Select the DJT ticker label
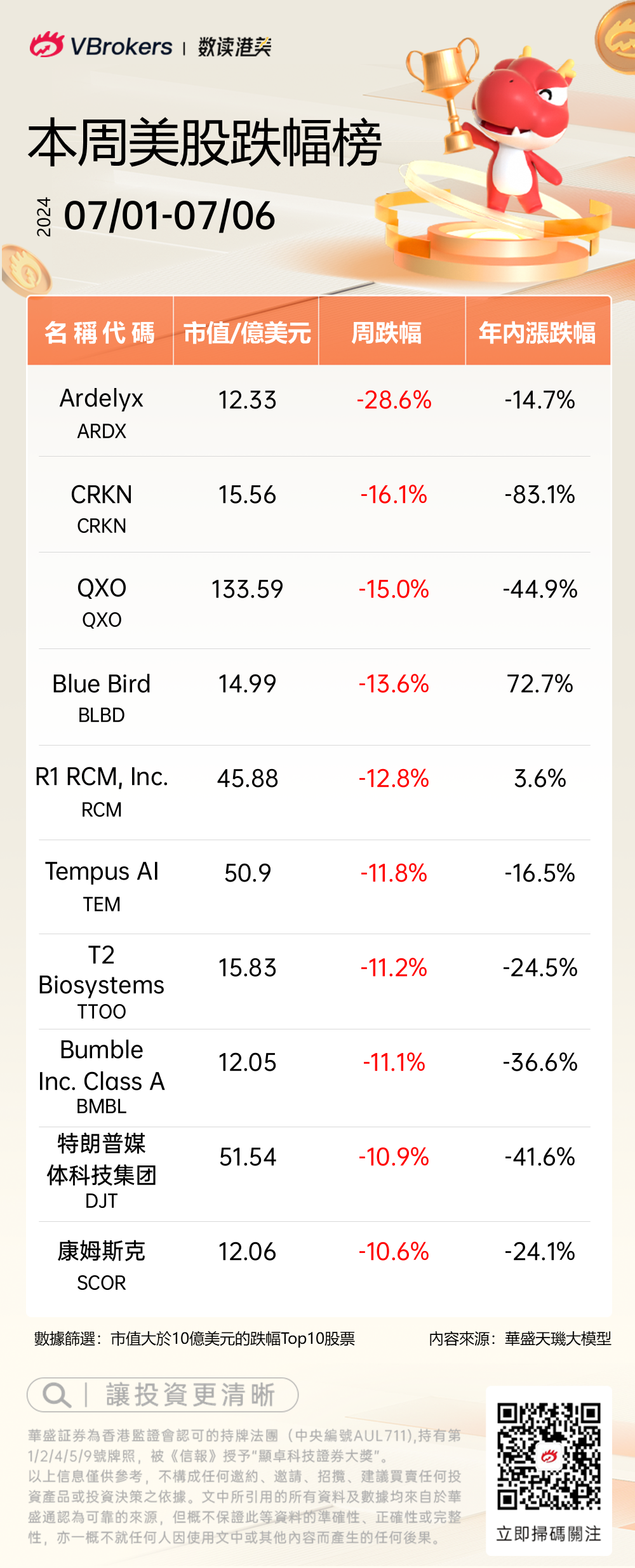 pos(102,1201)
